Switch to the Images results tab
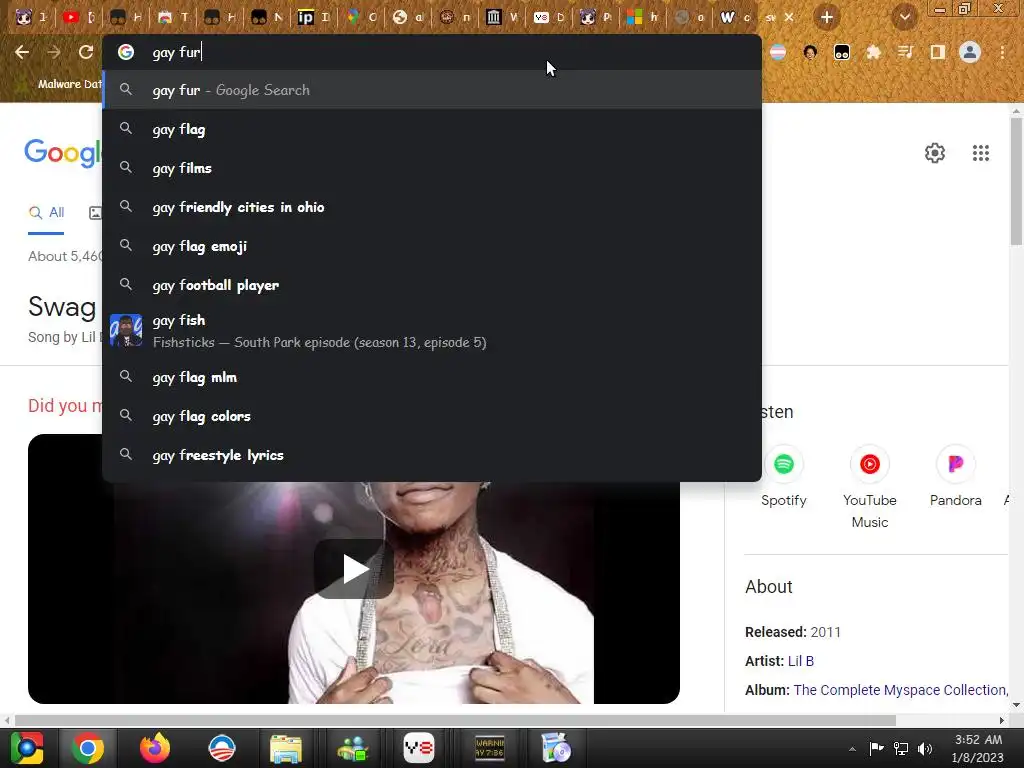 95,213
